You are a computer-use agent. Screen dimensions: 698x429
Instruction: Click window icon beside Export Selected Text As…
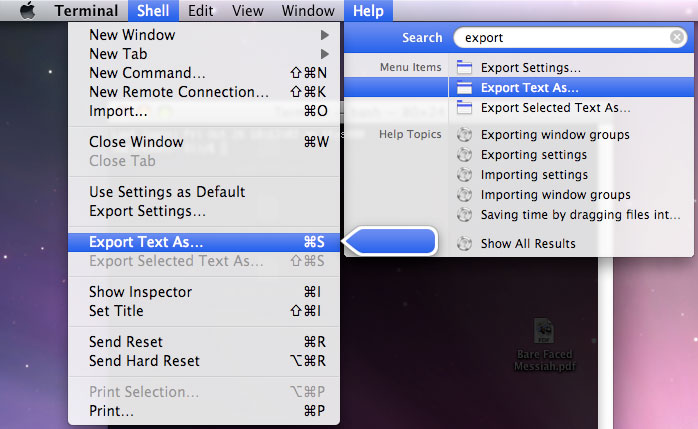tap(464, 107)
